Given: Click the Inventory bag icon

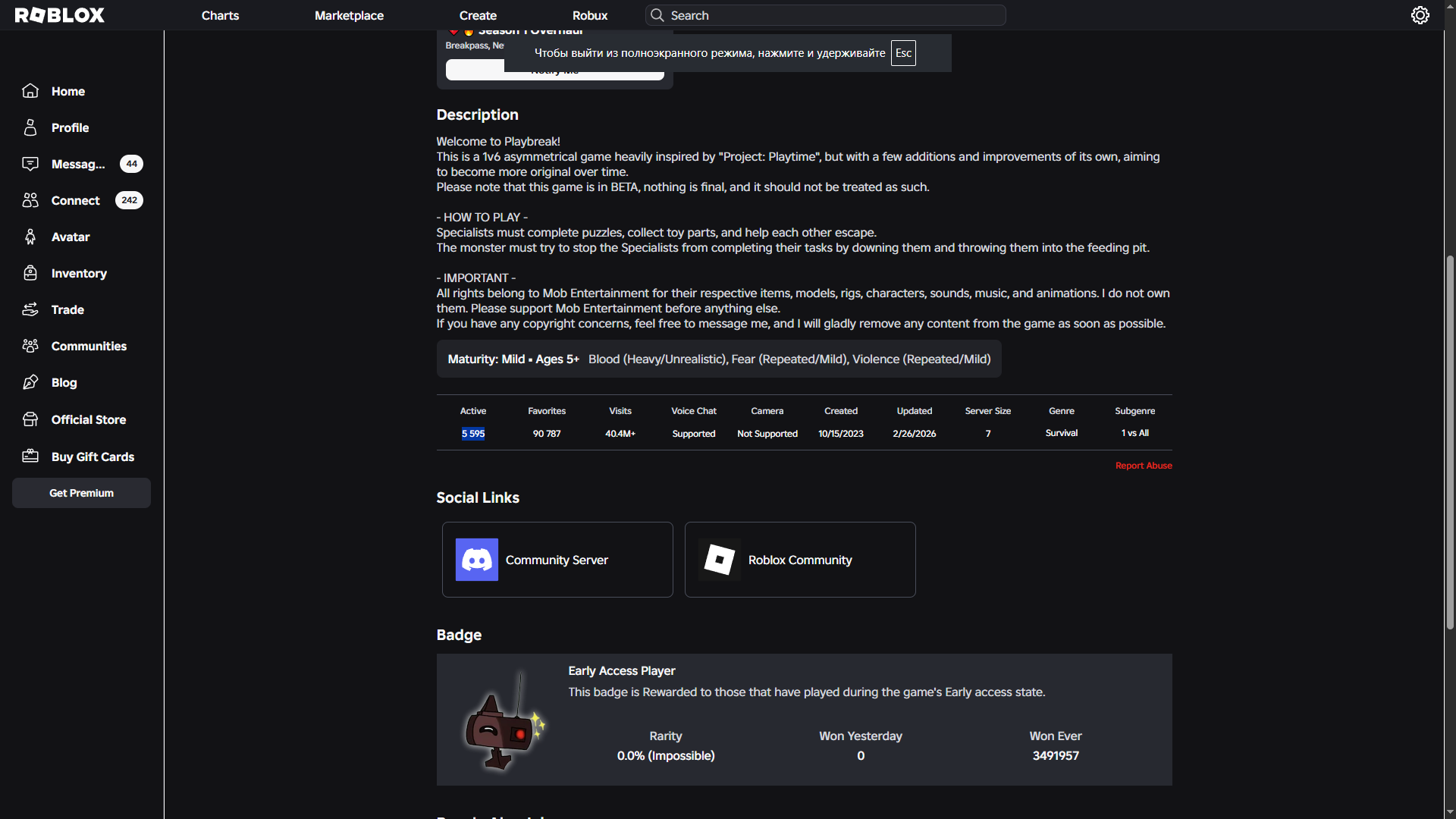Looking at the screenshot, I should coord(30,273).
